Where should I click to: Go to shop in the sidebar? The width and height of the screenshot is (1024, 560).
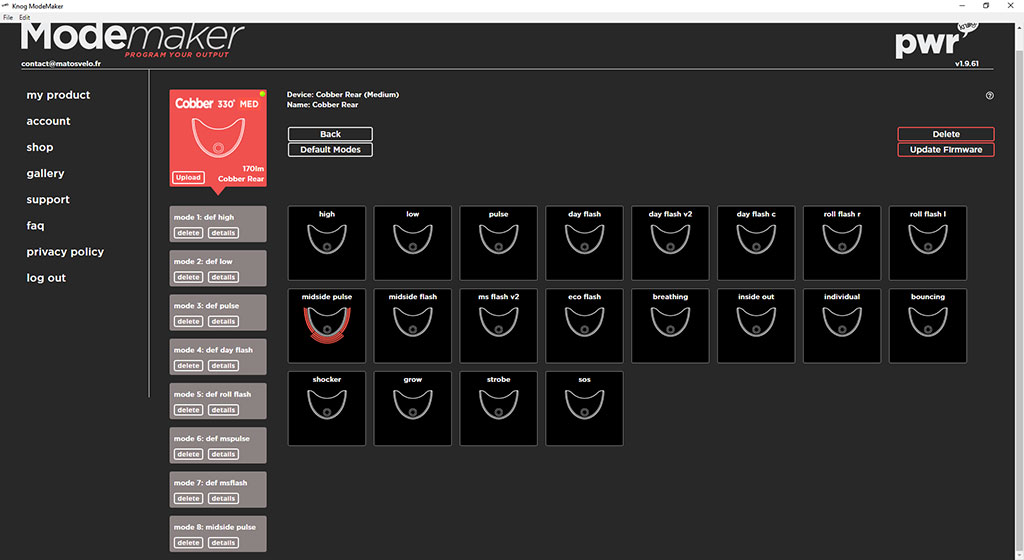click(40, 148)
